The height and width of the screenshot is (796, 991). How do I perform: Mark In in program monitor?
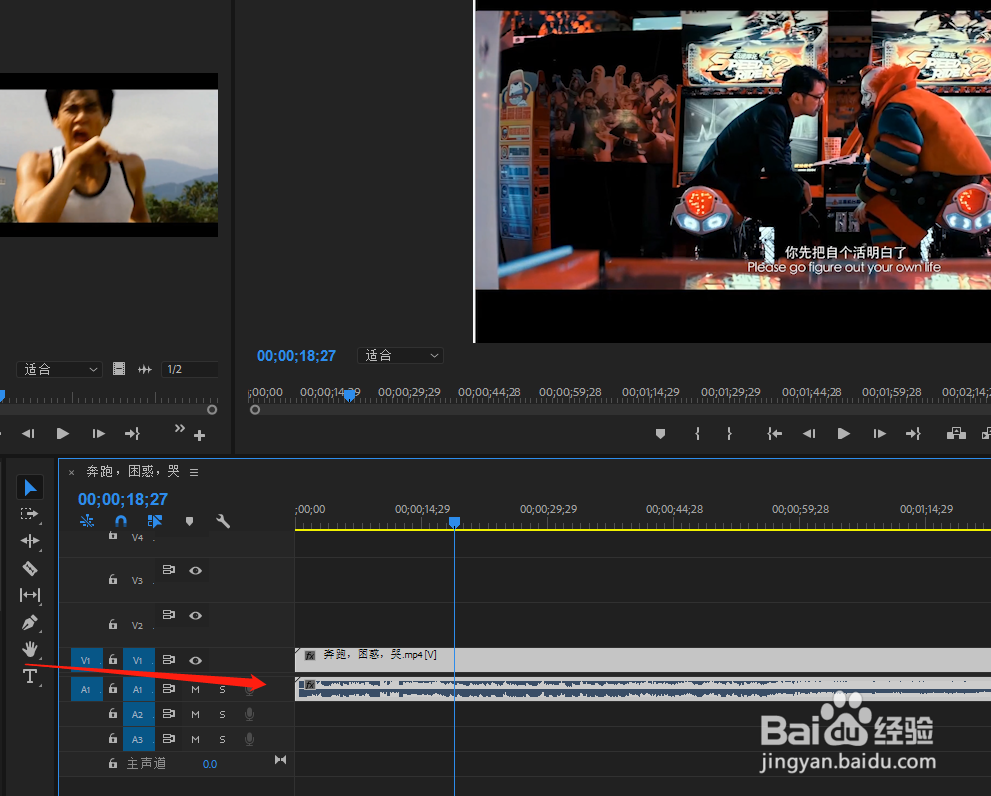coord(697,434)
